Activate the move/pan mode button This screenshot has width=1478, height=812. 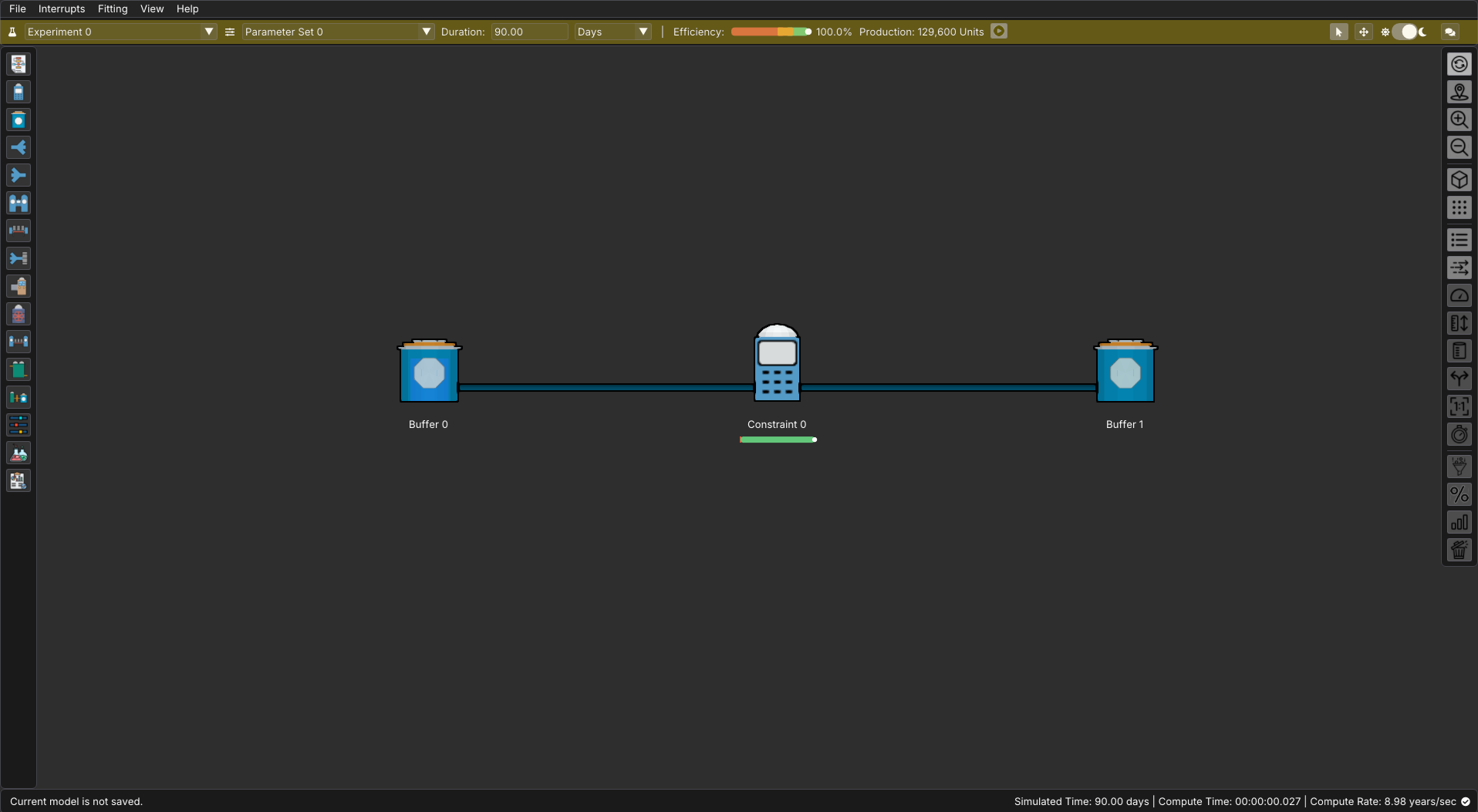tap(1363, 32)
